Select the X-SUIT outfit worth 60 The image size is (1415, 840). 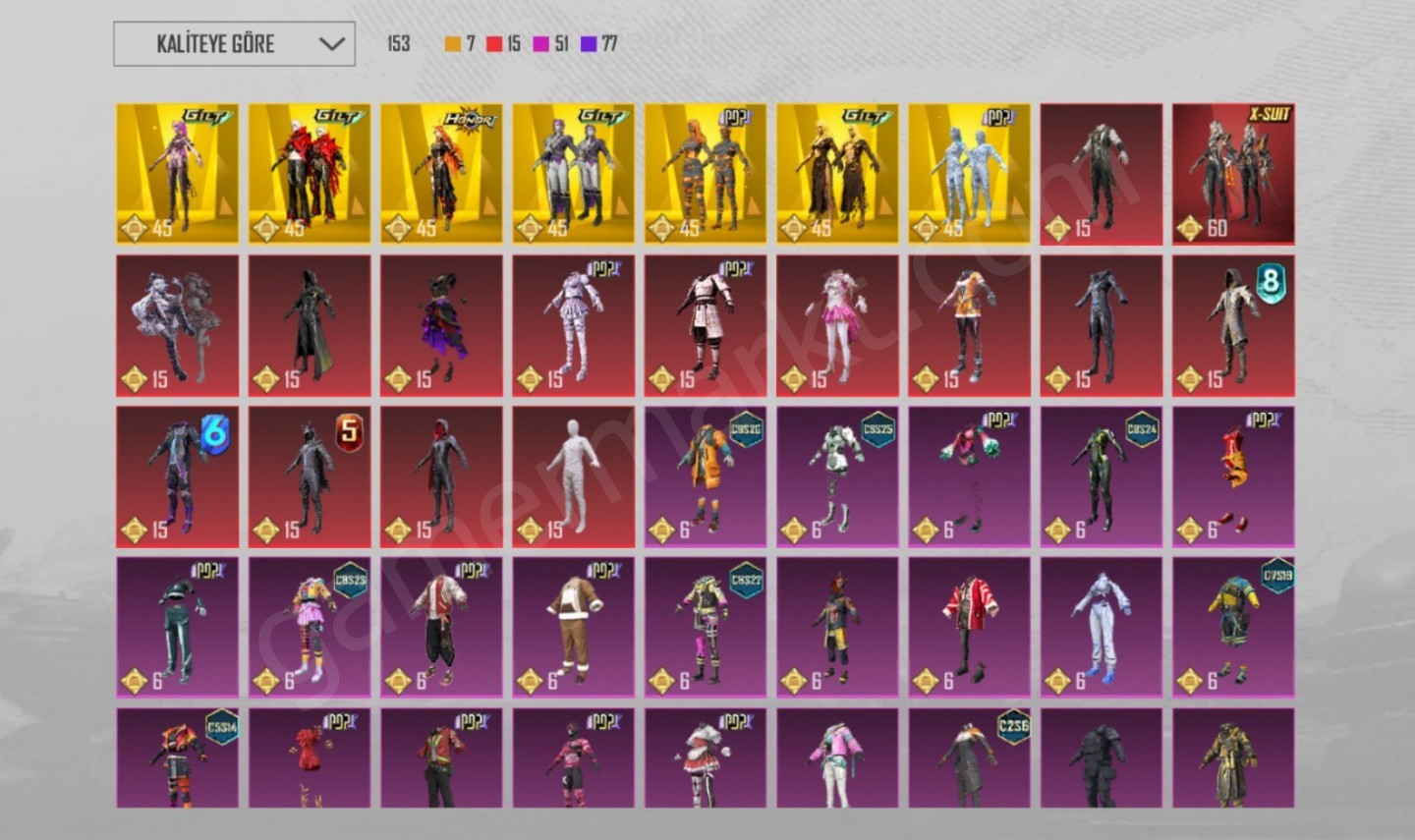pos(1233,174)
